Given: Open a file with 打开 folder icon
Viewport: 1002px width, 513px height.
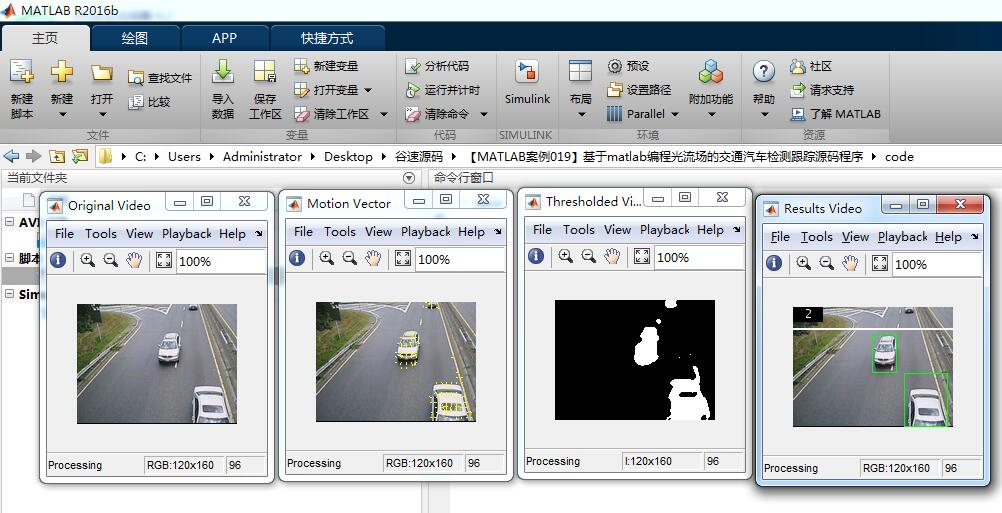Looking at the screenshot, I should point(102,72).
